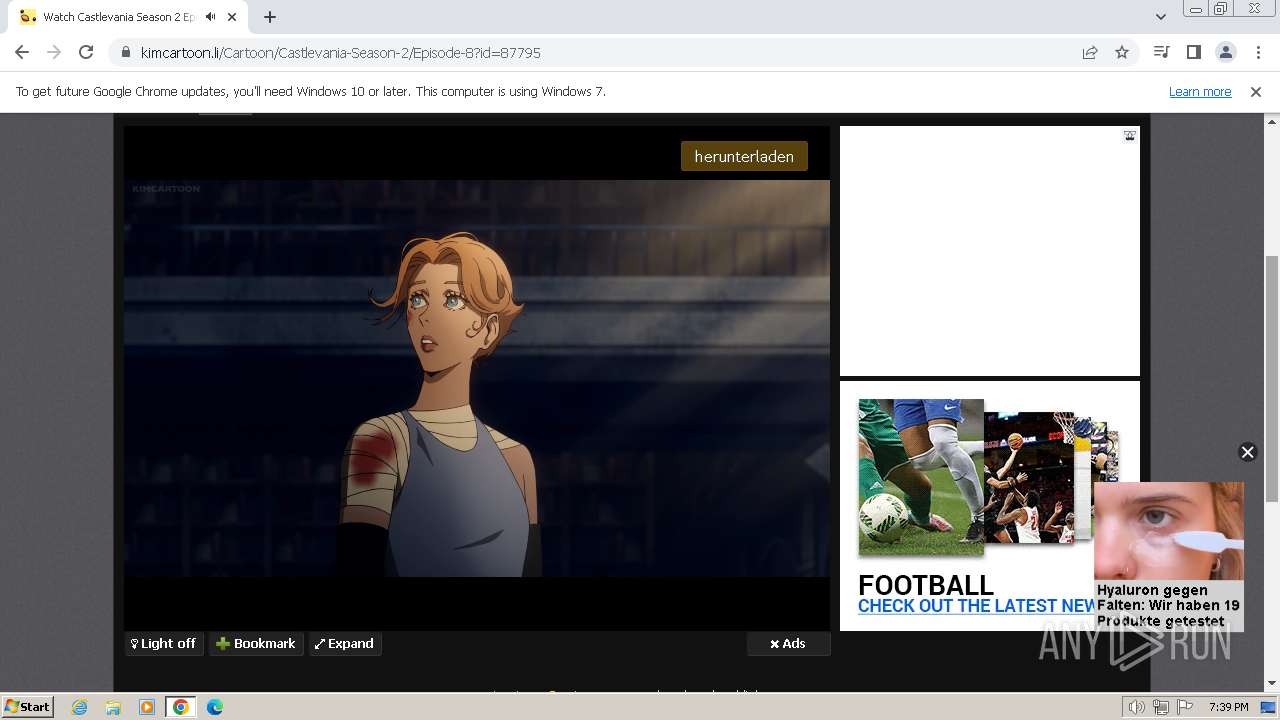Go forward to the next page

pos(54,52)
